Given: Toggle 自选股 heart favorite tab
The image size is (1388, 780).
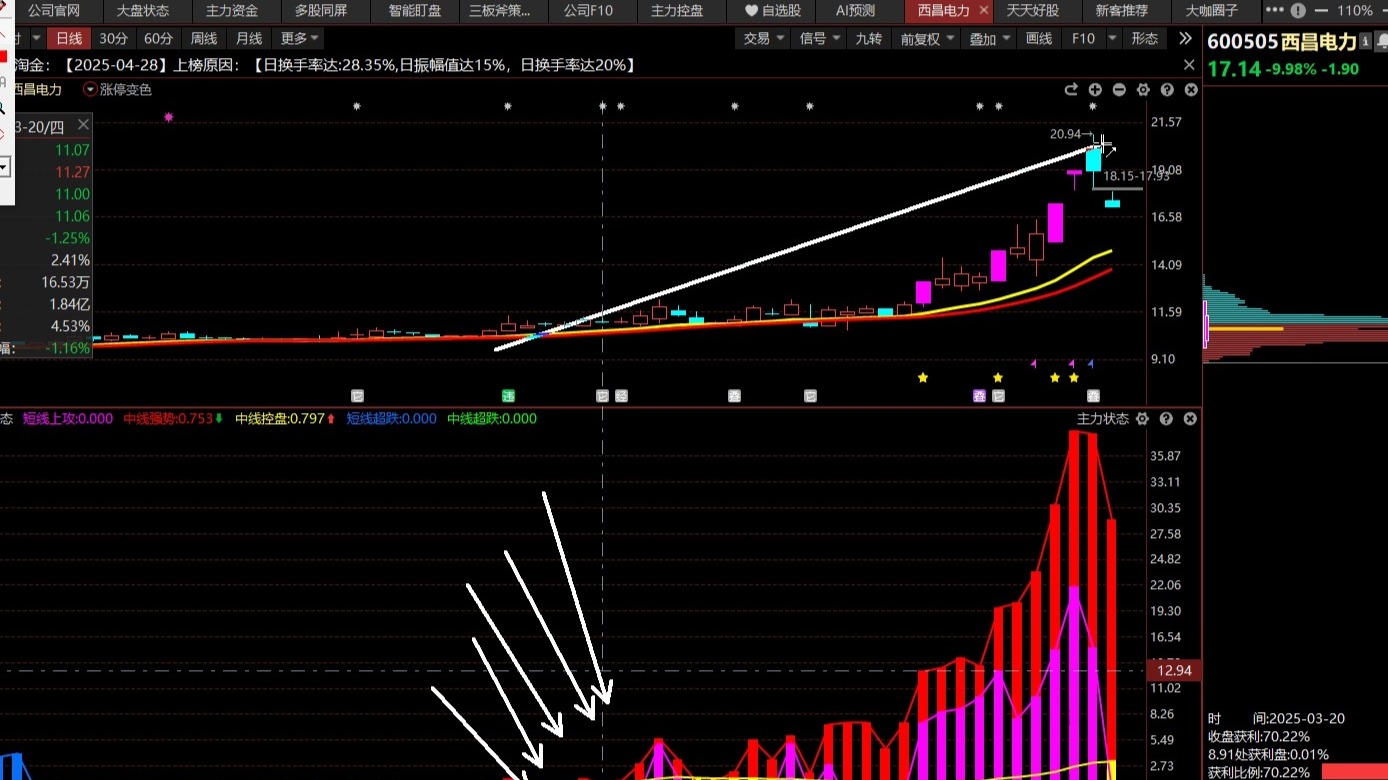Looking at the screenshot, I should click(x=772, y=11).
